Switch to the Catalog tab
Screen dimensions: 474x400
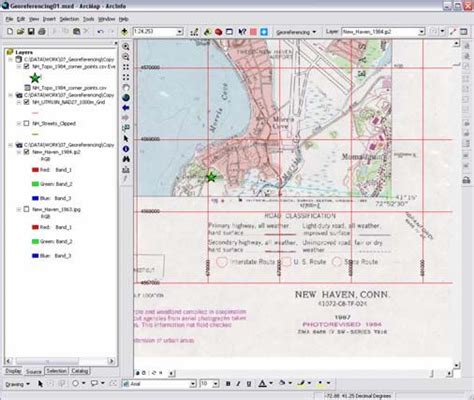tap(79, 371)
